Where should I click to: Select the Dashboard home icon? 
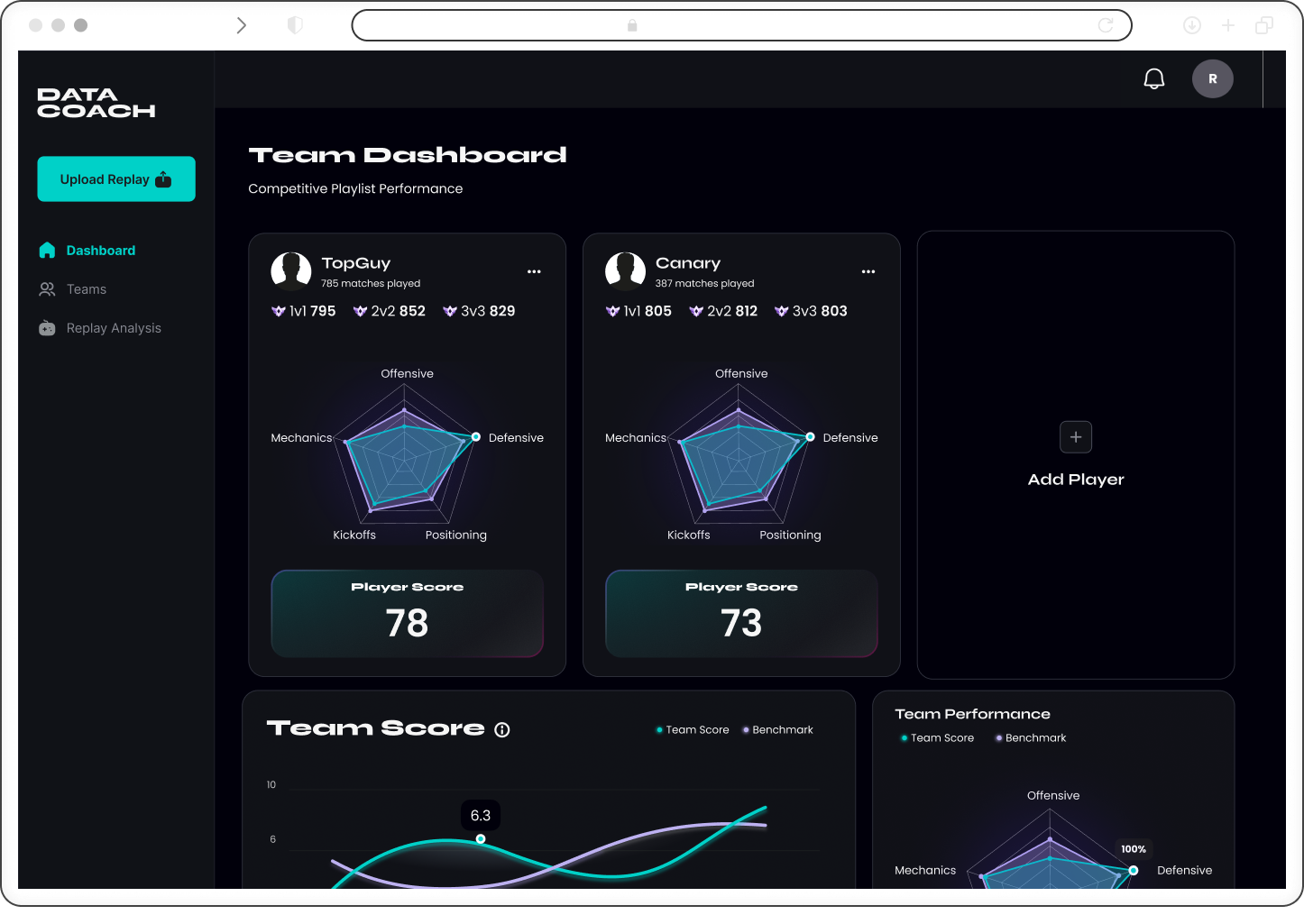[47, 250]
